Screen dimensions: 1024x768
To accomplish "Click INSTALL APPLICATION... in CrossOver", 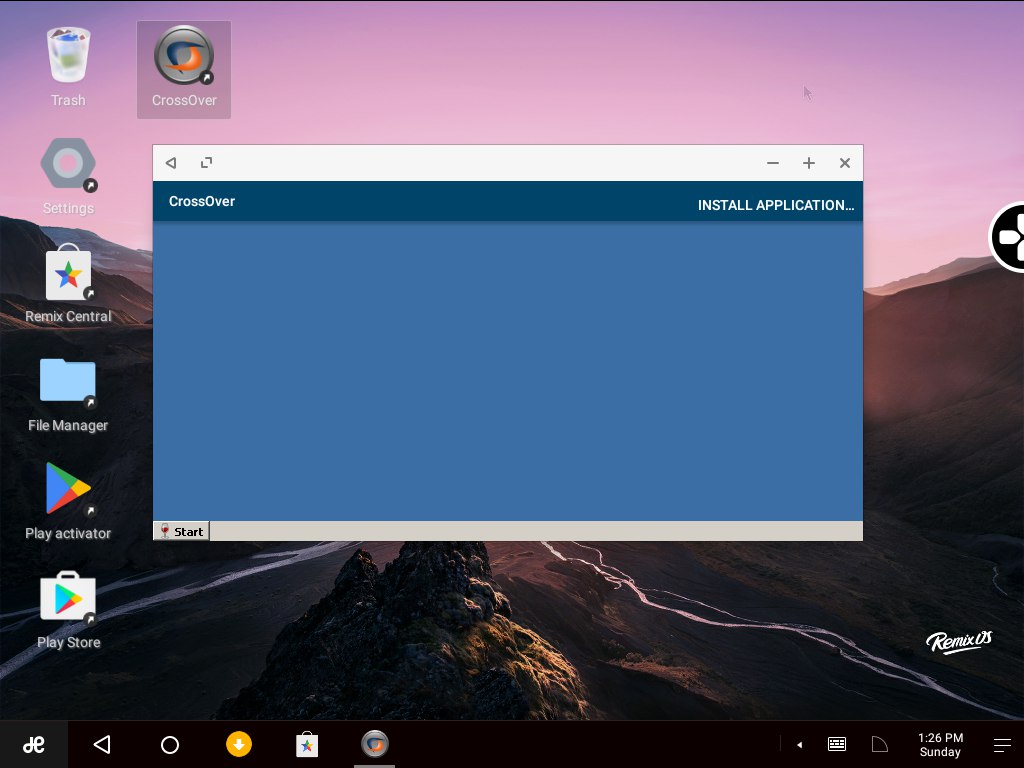I will point(776,205).
